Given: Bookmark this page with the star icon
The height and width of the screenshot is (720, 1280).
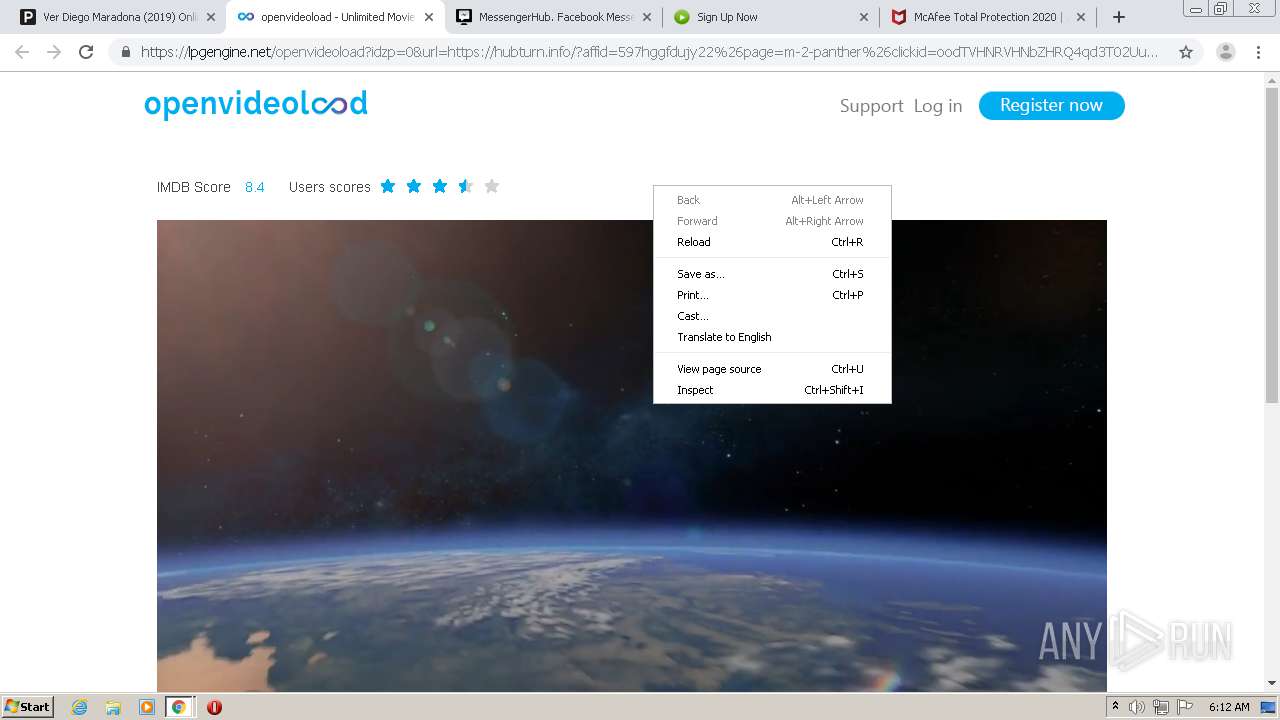Looking at the screenshot, I should coord(1186,52).
